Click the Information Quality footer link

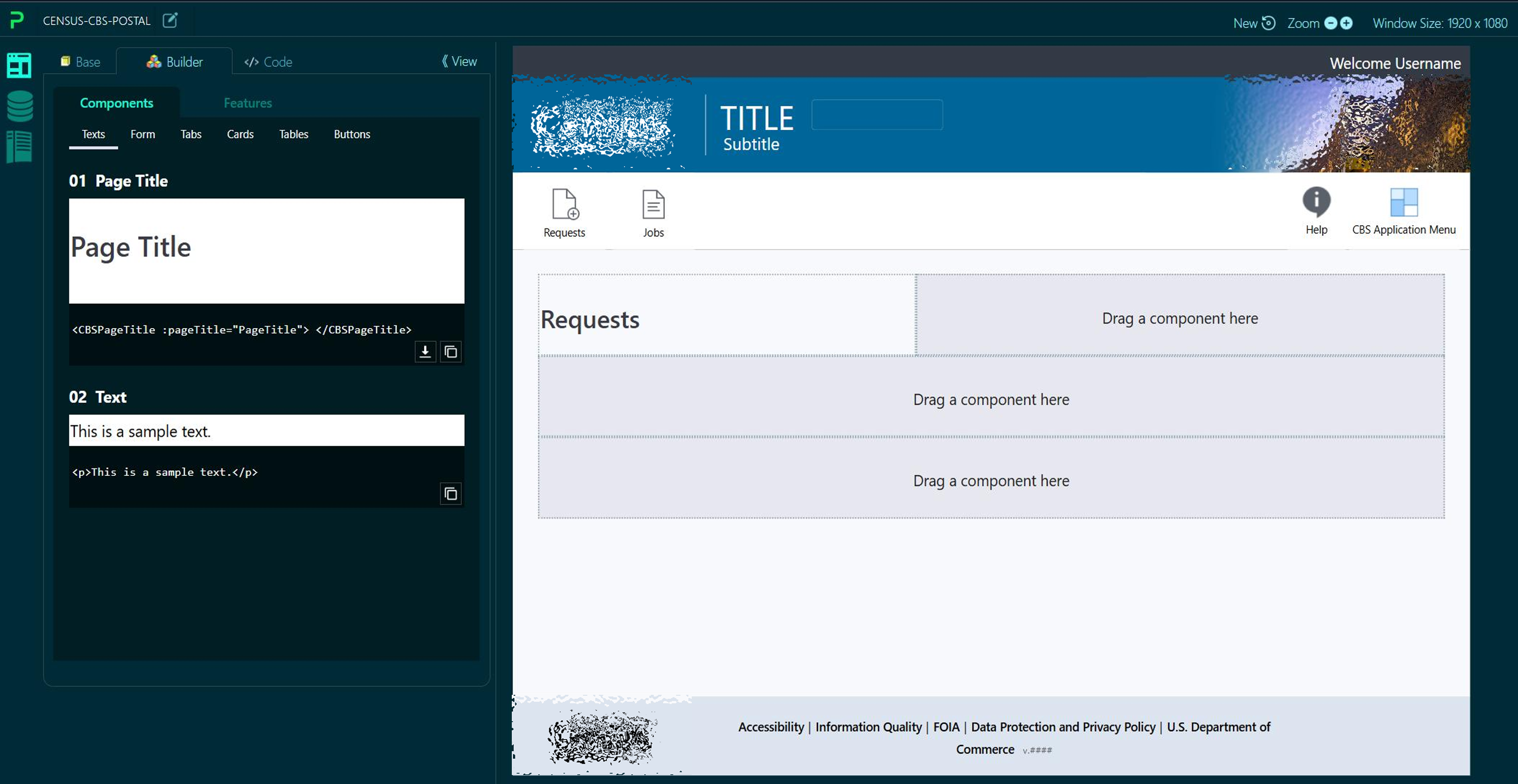[868, 727]
